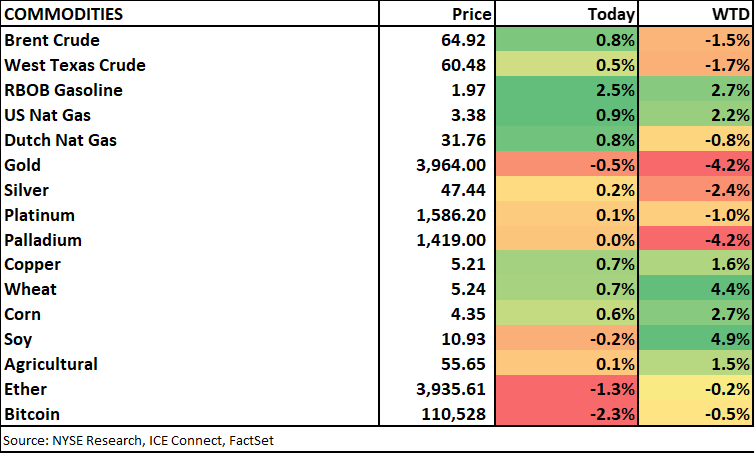Select Gold's red -4.2% cell

(697, 165)
